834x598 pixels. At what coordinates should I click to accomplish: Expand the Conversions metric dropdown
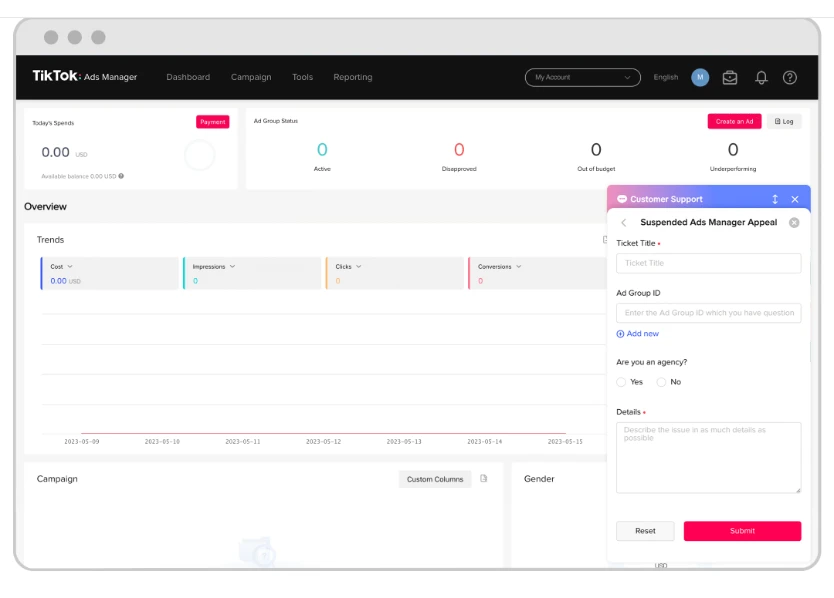(519, 267)
